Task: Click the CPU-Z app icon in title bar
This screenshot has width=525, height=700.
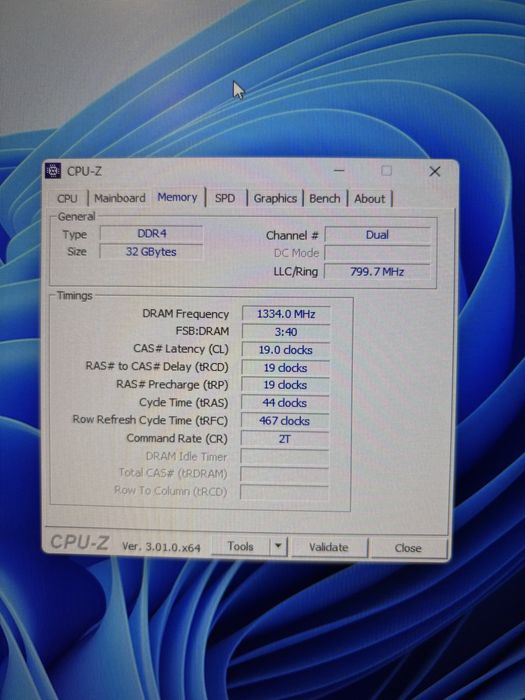Action: 53,171
